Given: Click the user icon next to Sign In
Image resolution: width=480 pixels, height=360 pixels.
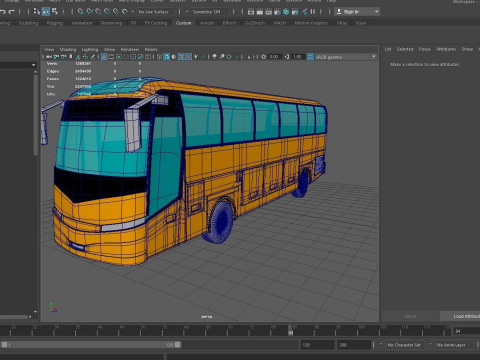Looking at the screenshot, I should (x=339, y=12).
